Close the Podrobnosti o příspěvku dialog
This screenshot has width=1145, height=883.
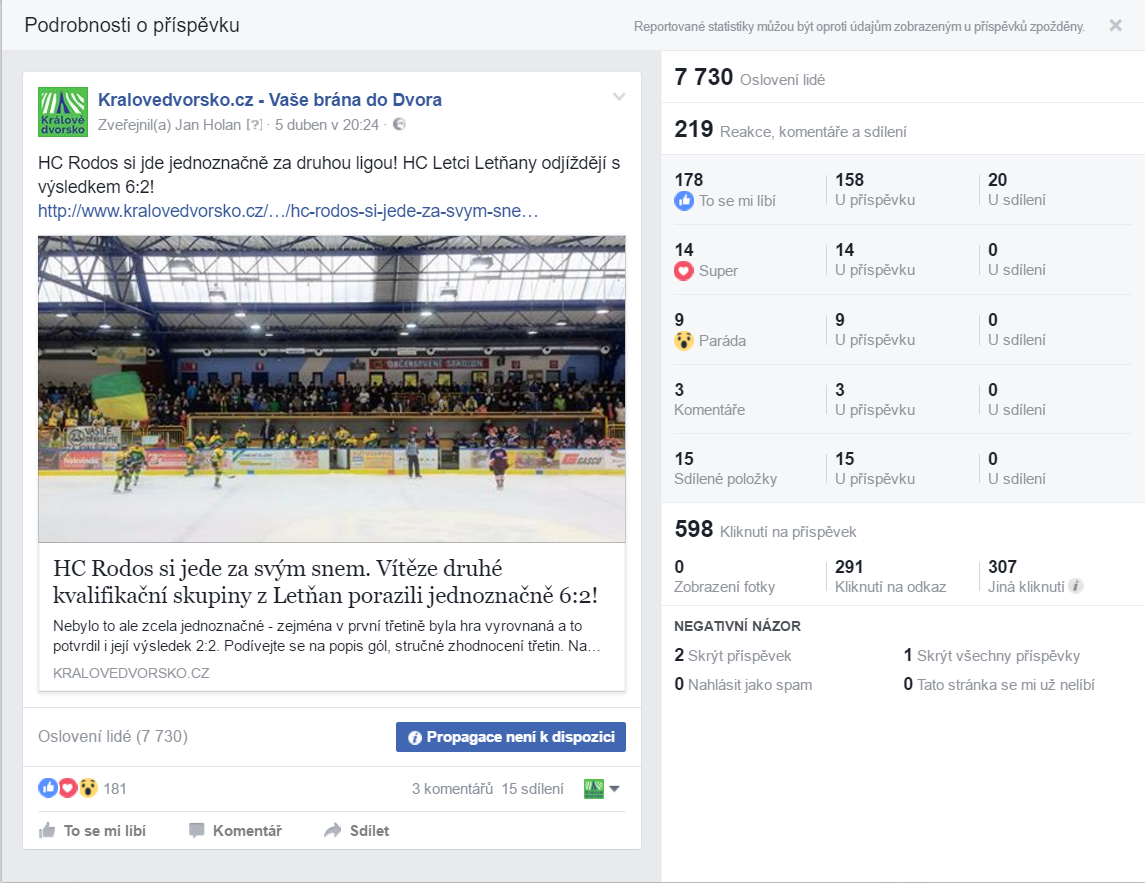pos(1115,26)
